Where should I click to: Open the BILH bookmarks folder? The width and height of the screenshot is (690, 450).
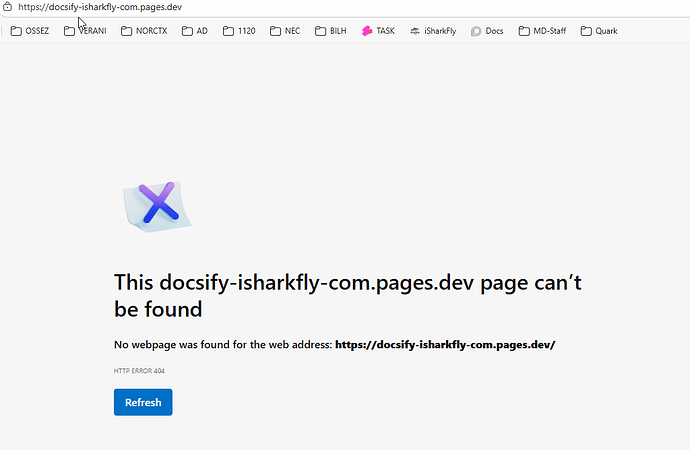point(330,31)
